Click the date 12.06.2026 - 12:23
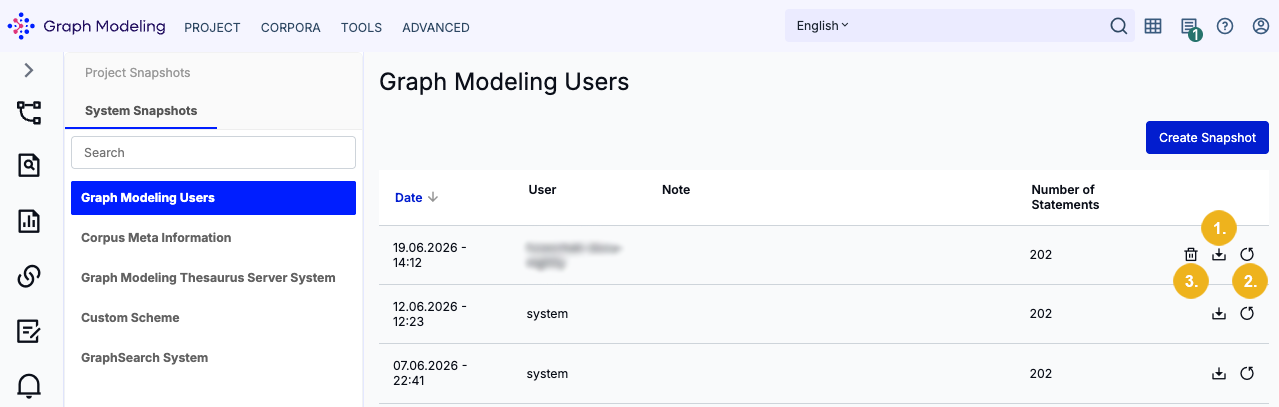Image resolution: width=1279 pixels, height=407 pixels. coord(429,314)
